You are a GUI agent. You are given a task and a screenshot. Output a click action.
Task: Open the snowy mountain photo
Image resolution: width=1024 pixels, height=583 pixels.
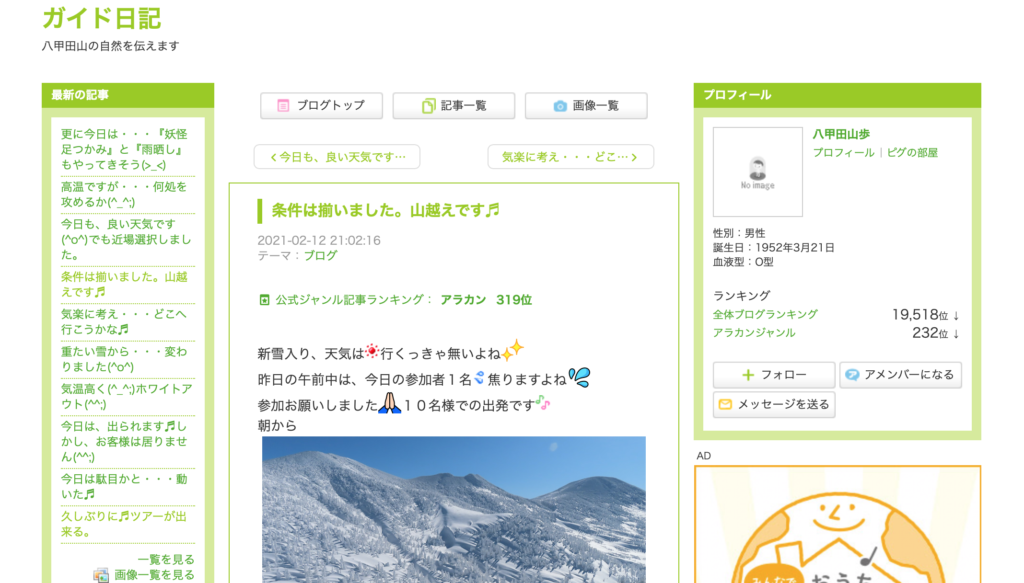tap(454, 509)
